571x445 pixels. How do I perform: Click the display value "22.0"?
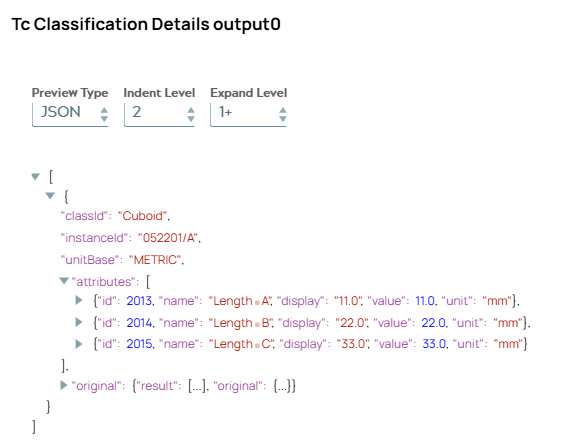coord(351,323)
